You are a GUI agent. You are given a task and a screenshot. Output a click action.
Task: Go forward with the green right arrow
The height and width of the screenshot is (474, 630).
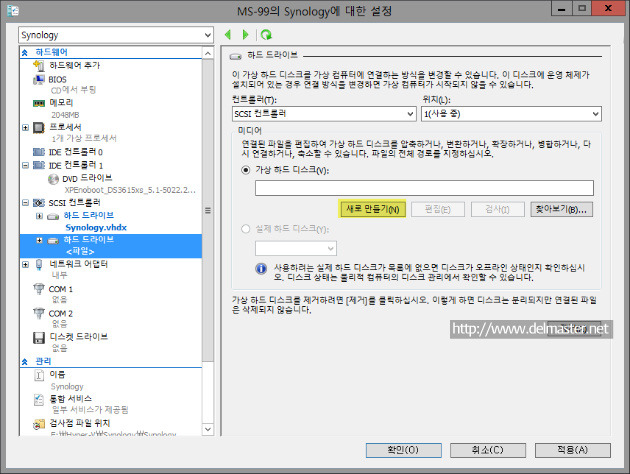[245, 35]
